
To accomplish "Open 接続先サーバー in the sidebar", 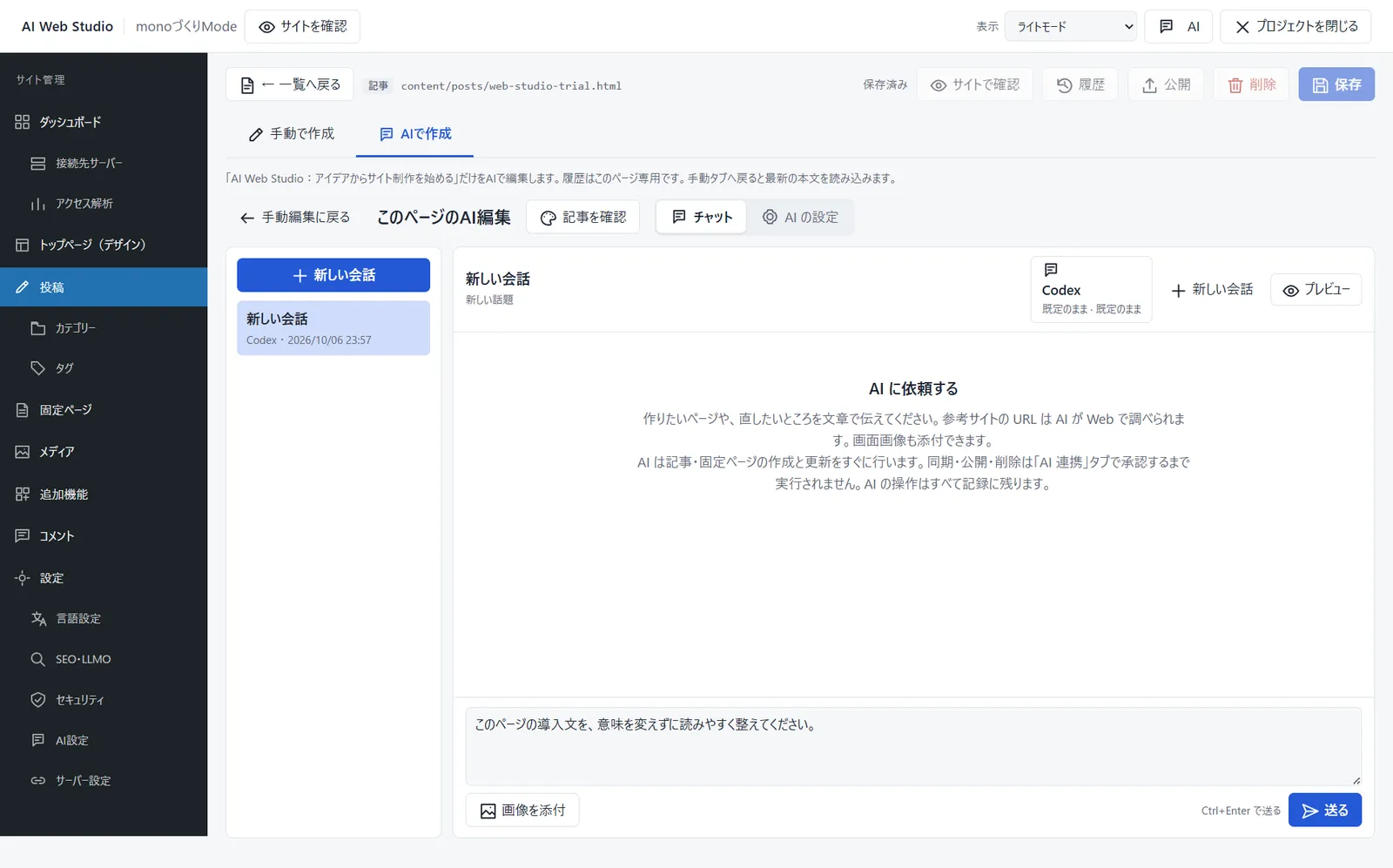I will [x=104, y=163].
